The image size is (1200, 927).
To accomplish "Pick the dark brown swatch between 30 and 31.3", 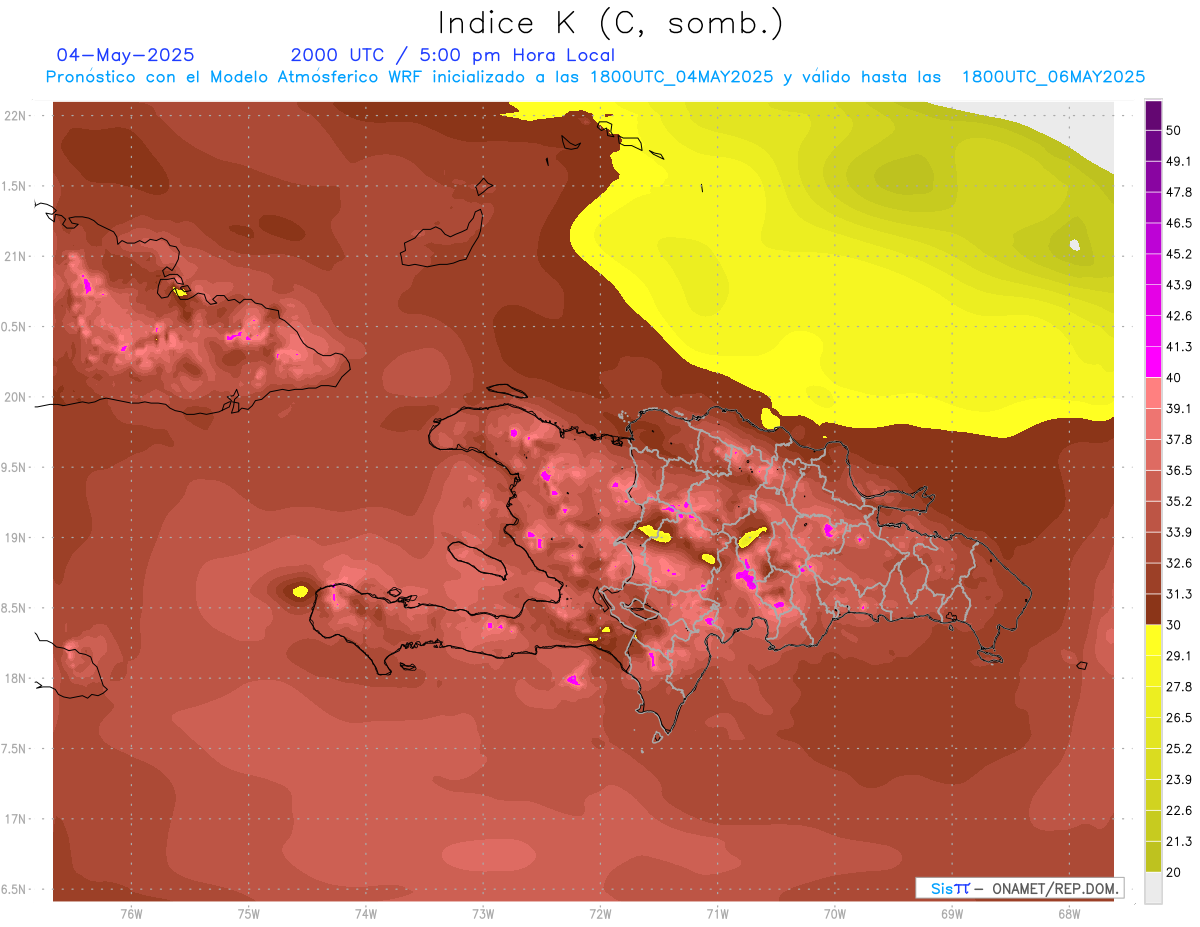I will 1153,609.
